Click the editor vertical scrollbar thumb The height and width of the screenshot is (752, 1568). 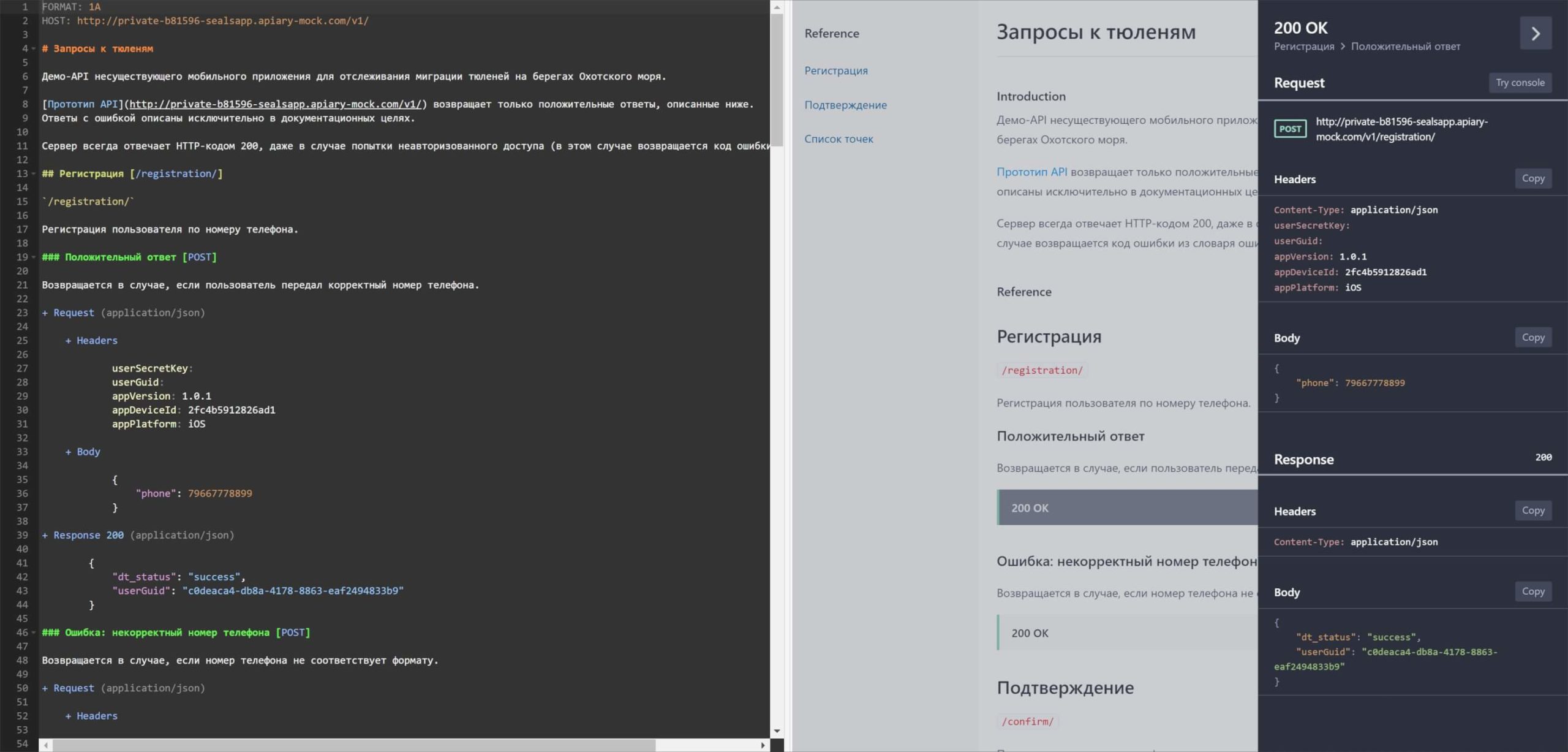[777, 80]
